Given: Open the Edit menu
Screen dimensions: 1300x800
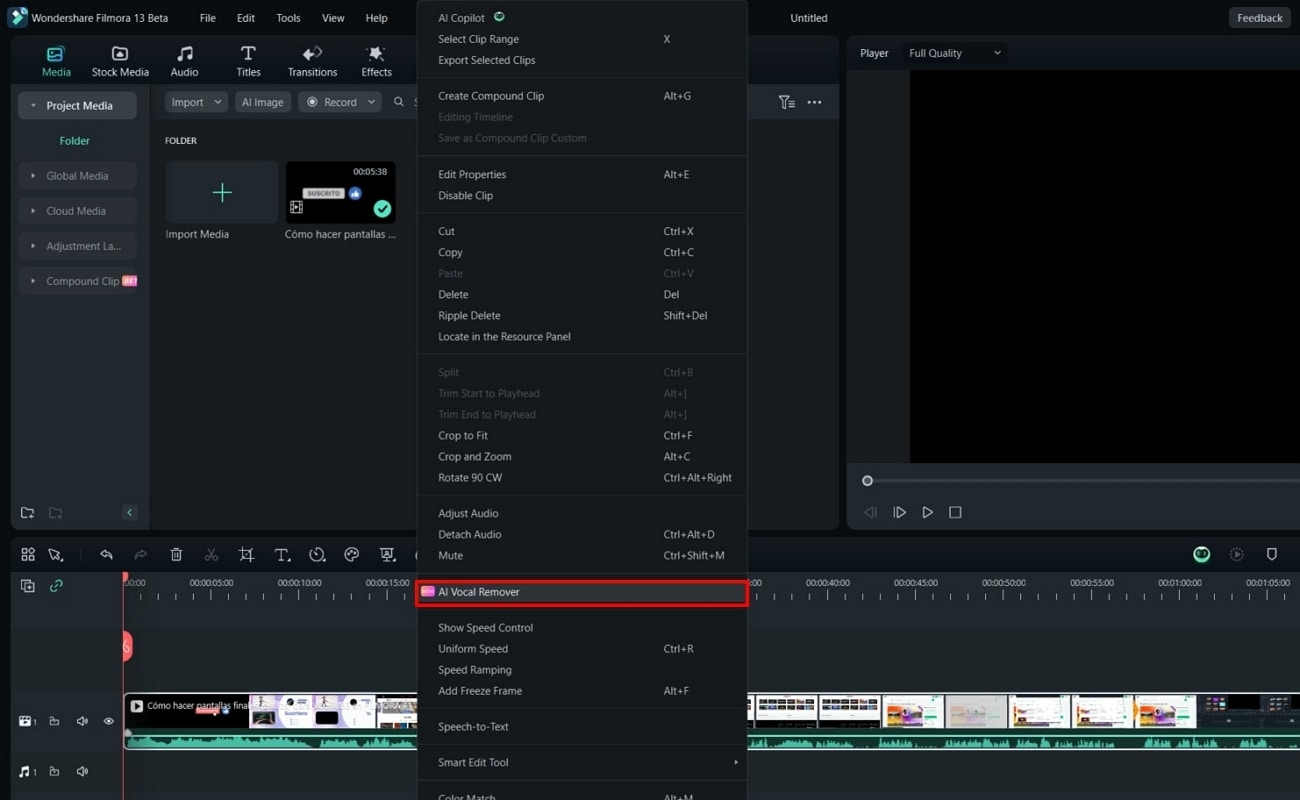Looking at the screenshot, I should 246,18.
